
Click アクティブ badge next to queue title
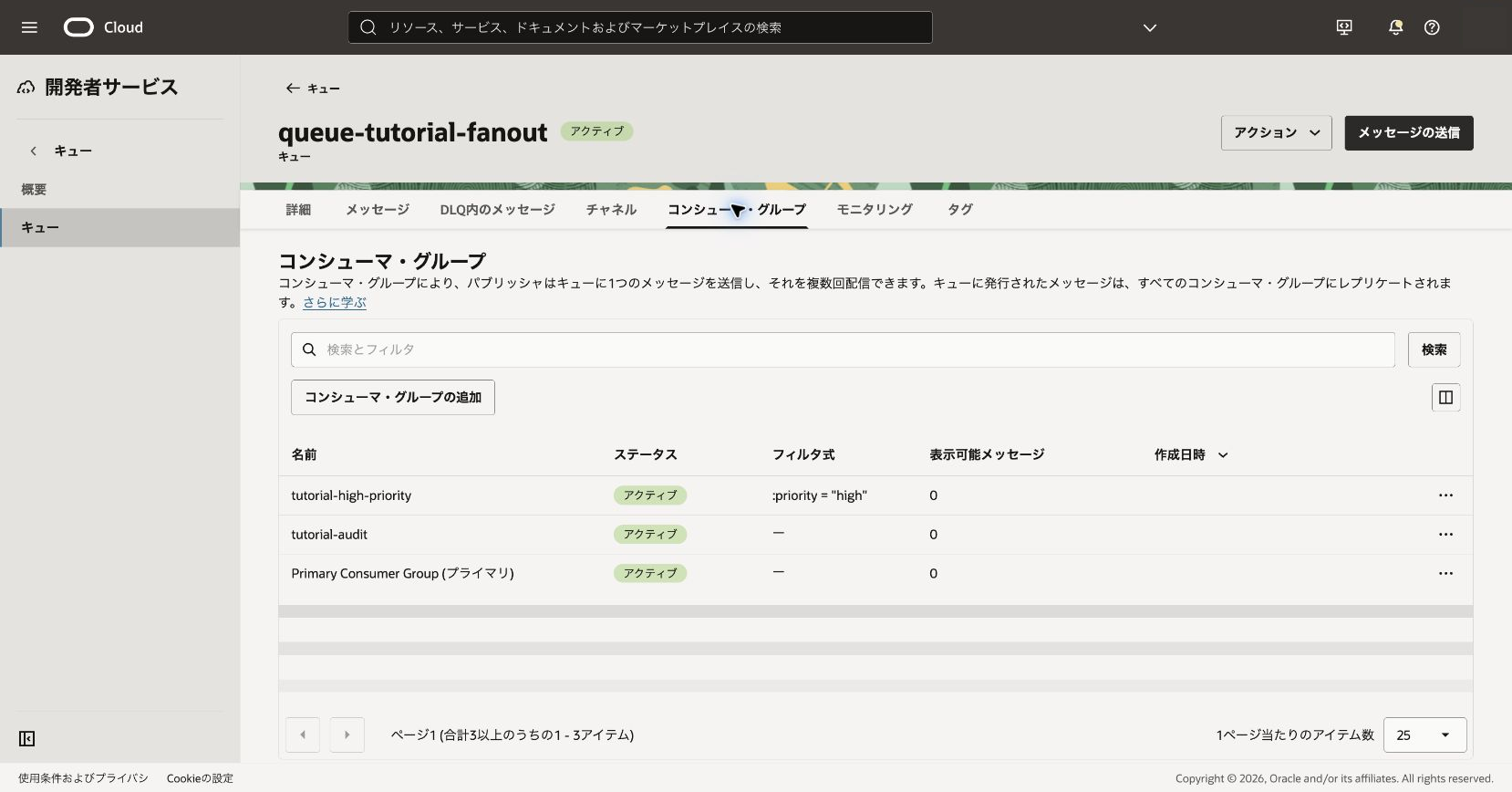click(596, 131)
